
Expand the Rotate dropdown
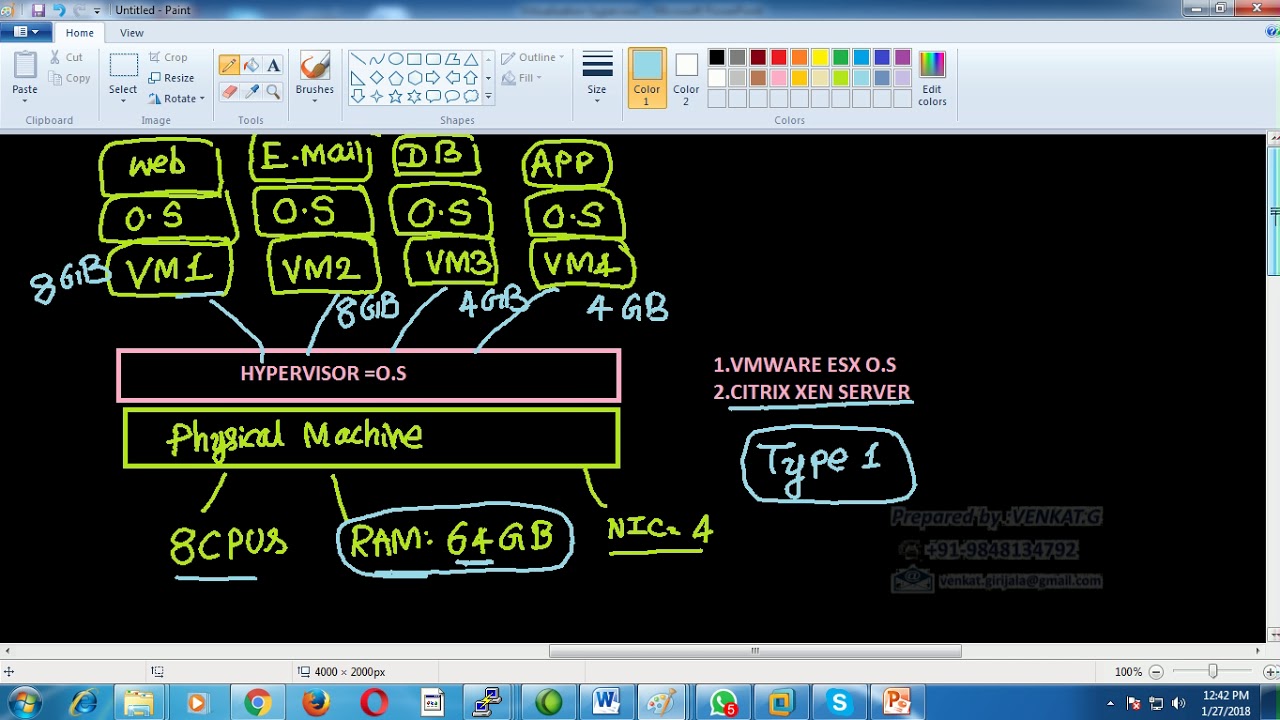click(201, 99)
